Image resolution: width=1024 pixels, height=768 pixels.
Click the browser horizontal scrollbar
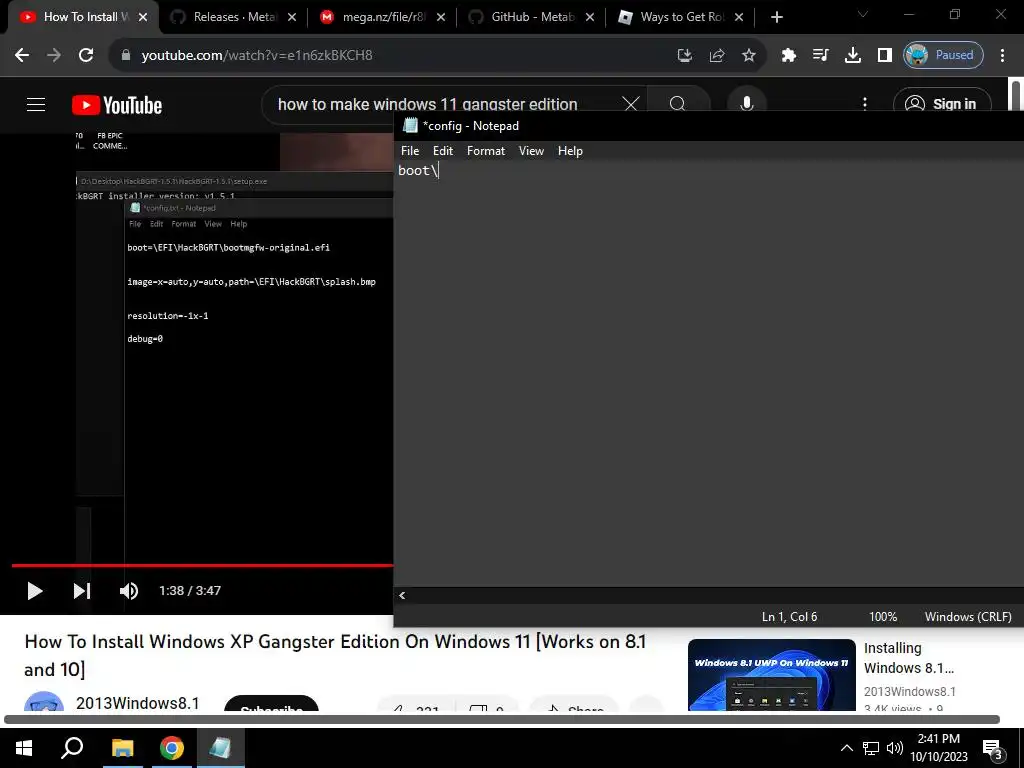pyautogui.click(x=502, y=720)
